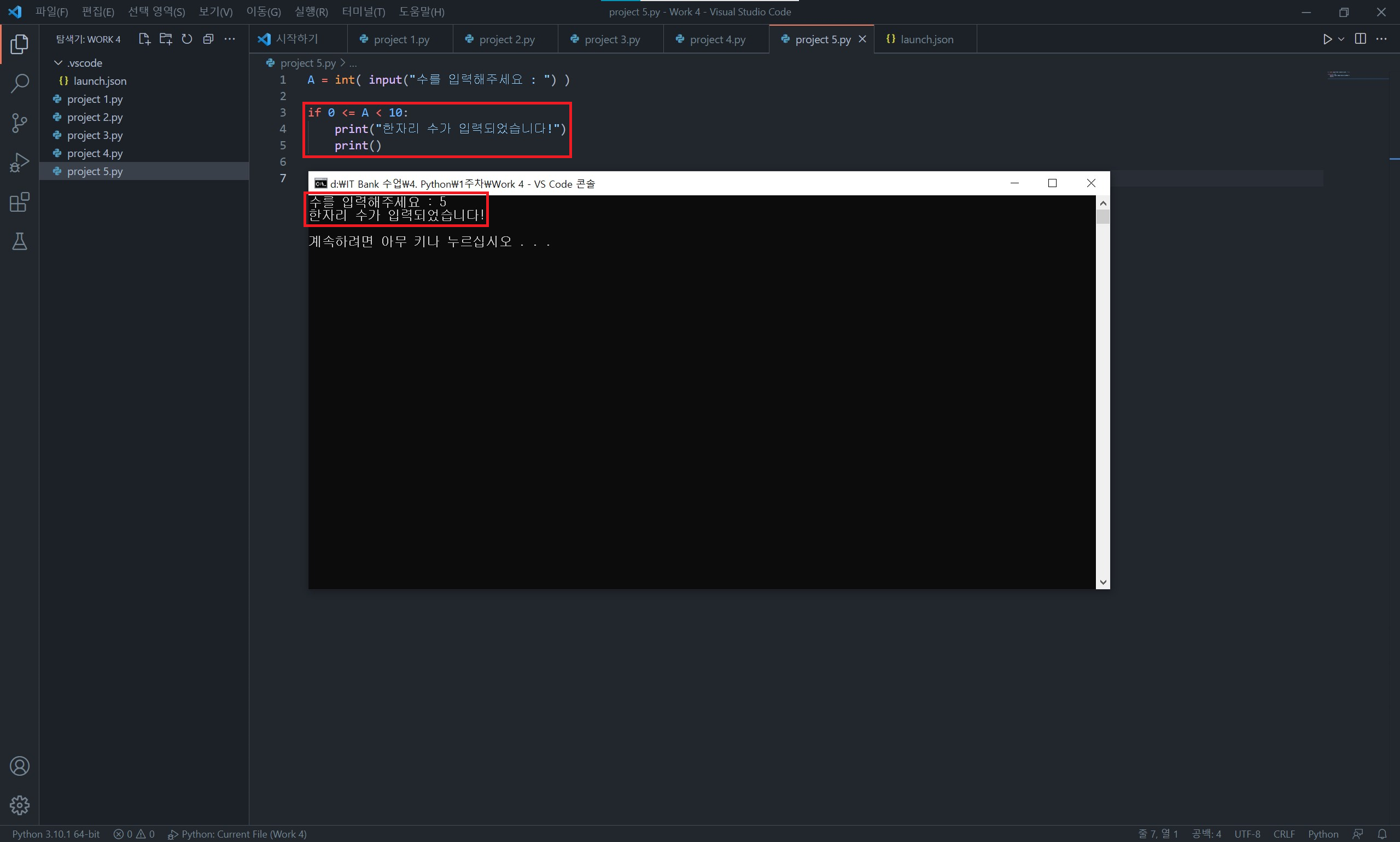Image resolution: width=1400 pixels, height=842 pixels.
Task: Click Python 3.10.1 64-bit interpreter selector
Action: [x=56, y=833]
